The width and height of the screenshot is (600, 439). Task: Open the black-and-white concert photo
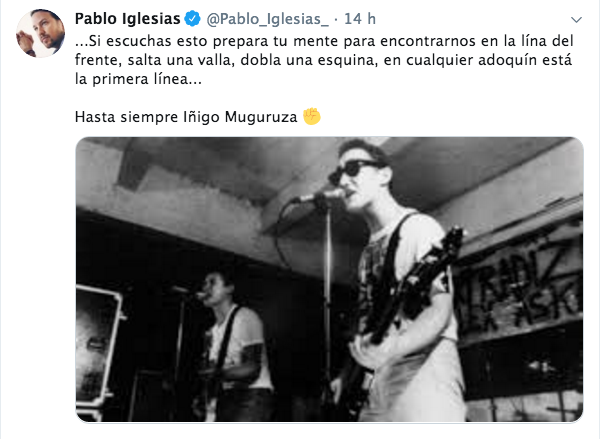[x=329, y=279]
